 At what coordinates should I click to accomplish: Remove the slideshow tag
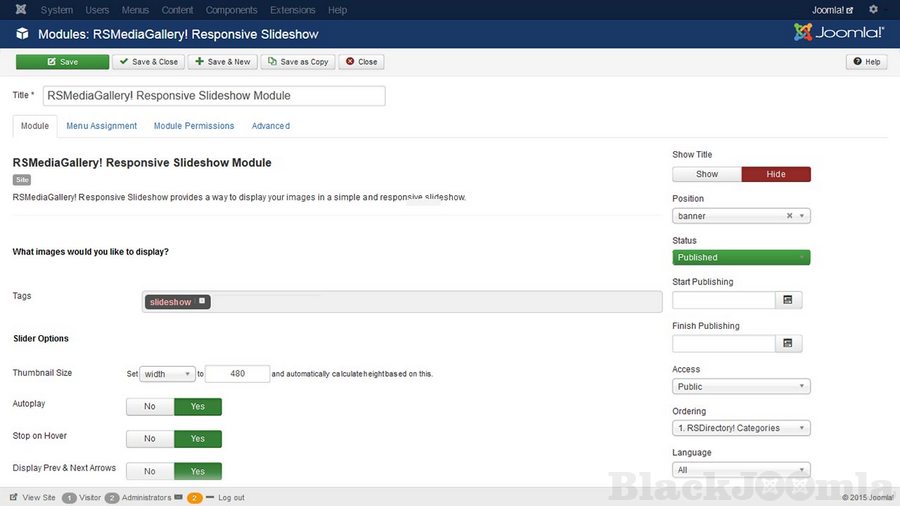pyautogui.click(x=202, y=301)
